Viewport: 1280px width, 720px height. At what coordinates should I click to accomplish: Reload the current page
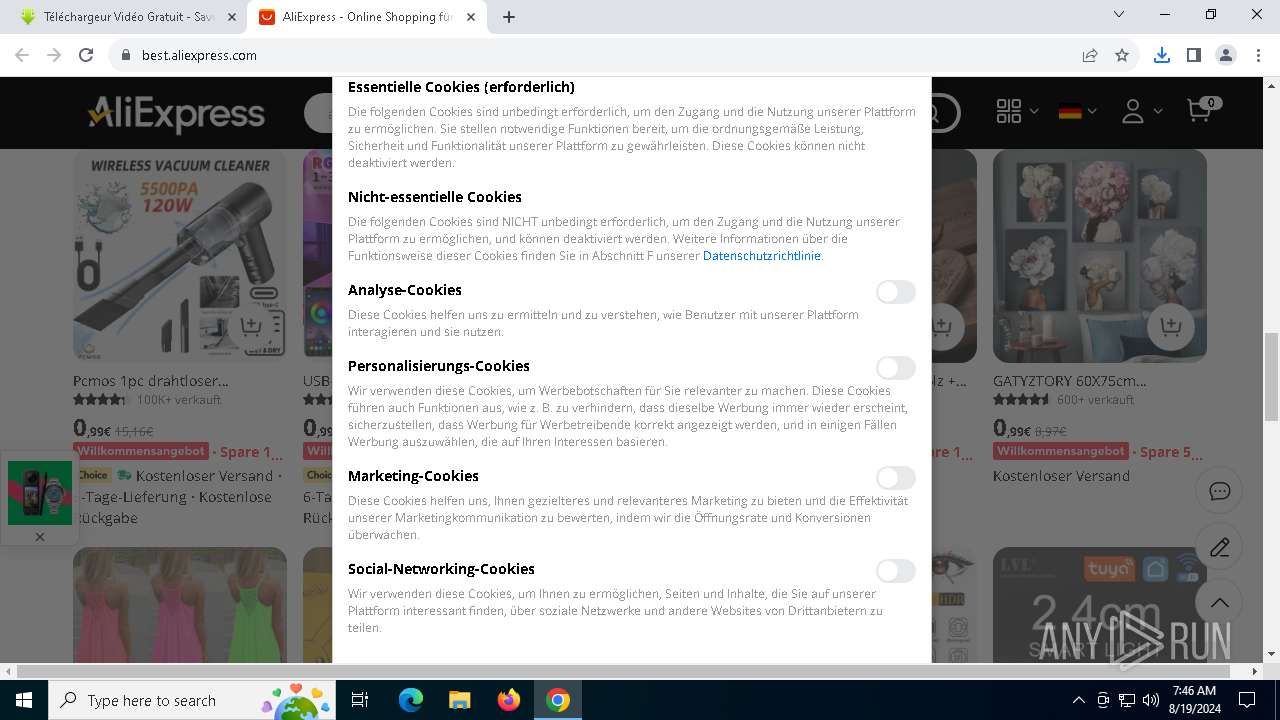click(86, 55)
